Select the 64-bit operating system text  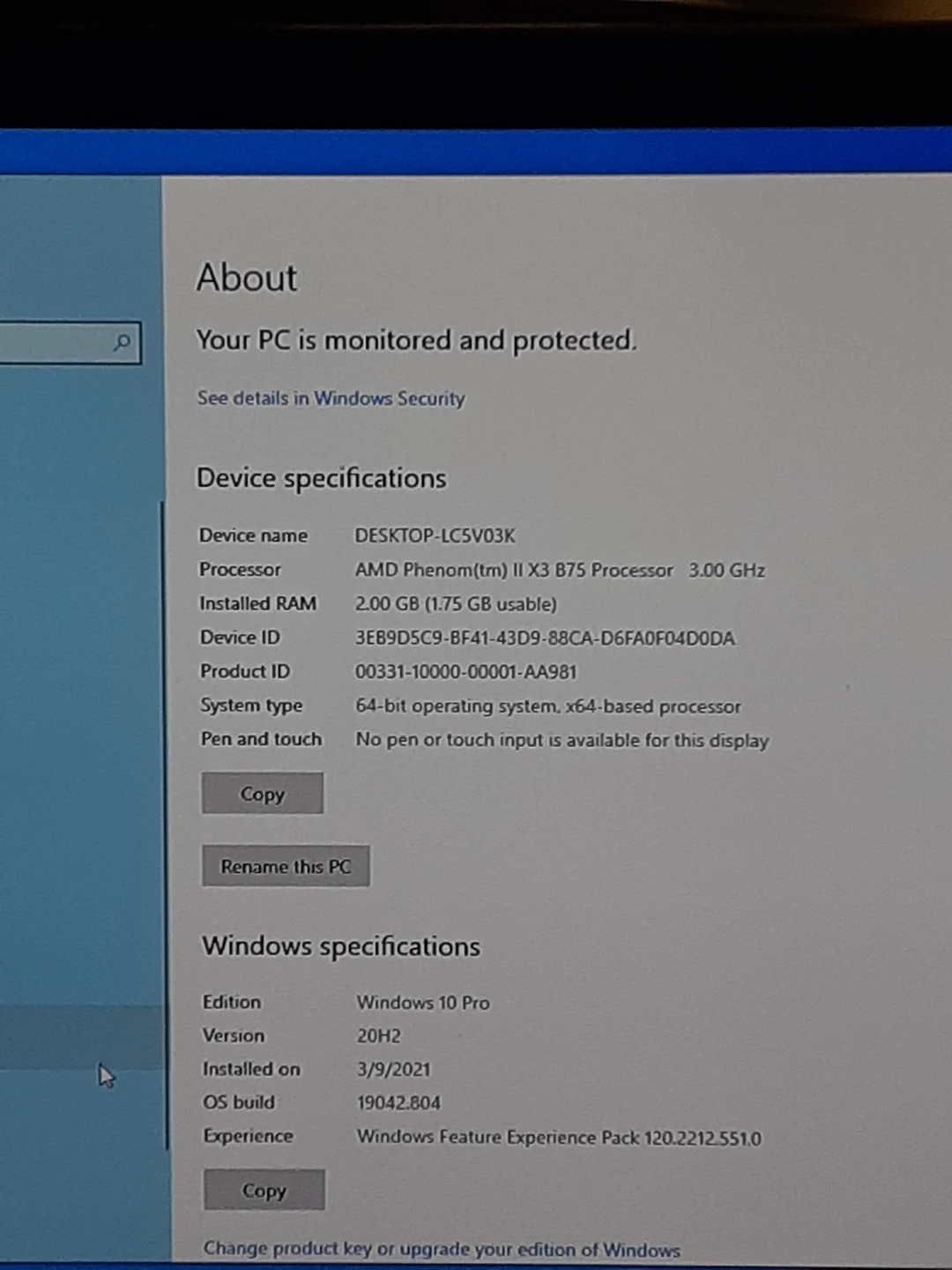click(548, 706)
